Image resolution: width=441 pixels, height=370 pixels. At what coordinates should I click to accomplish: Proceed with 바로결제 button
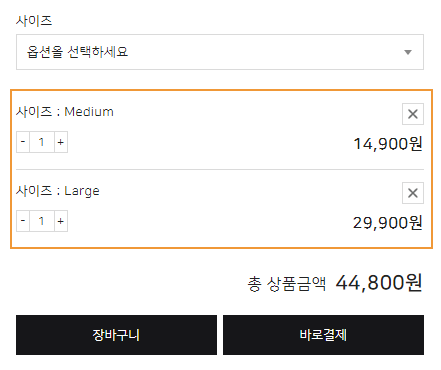click(323, 335)
